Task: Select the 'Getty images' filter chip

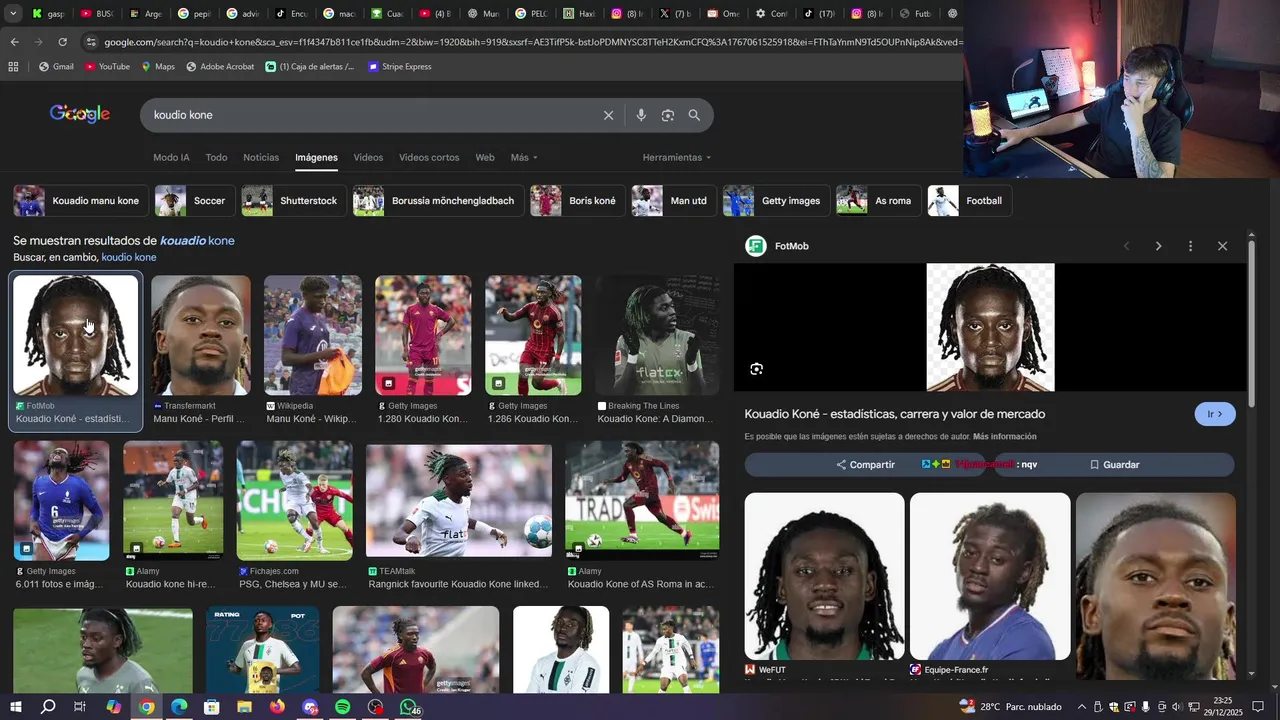Action: [777, 201]
